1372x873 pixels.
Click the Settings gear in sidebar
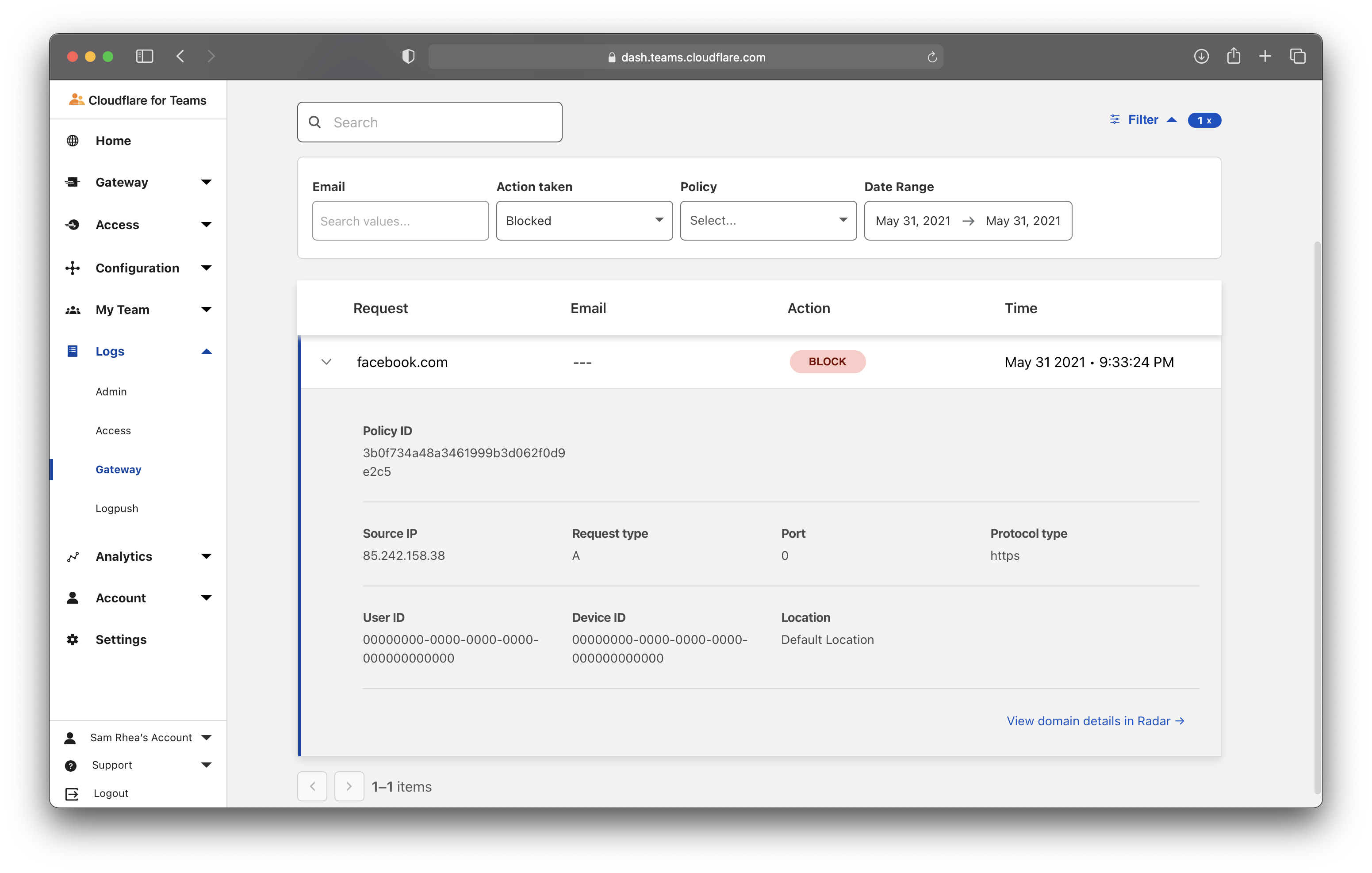(73, 639)
